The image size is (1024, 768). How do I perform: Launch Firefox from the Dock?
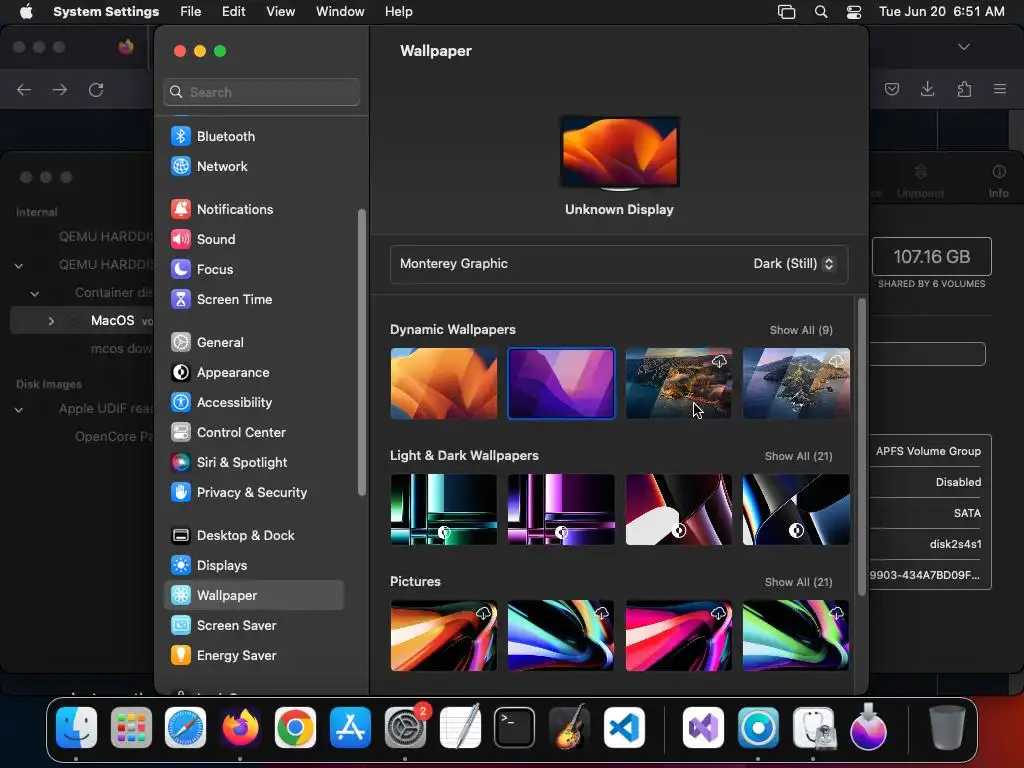pyautogui.click(x=240, y=728)
